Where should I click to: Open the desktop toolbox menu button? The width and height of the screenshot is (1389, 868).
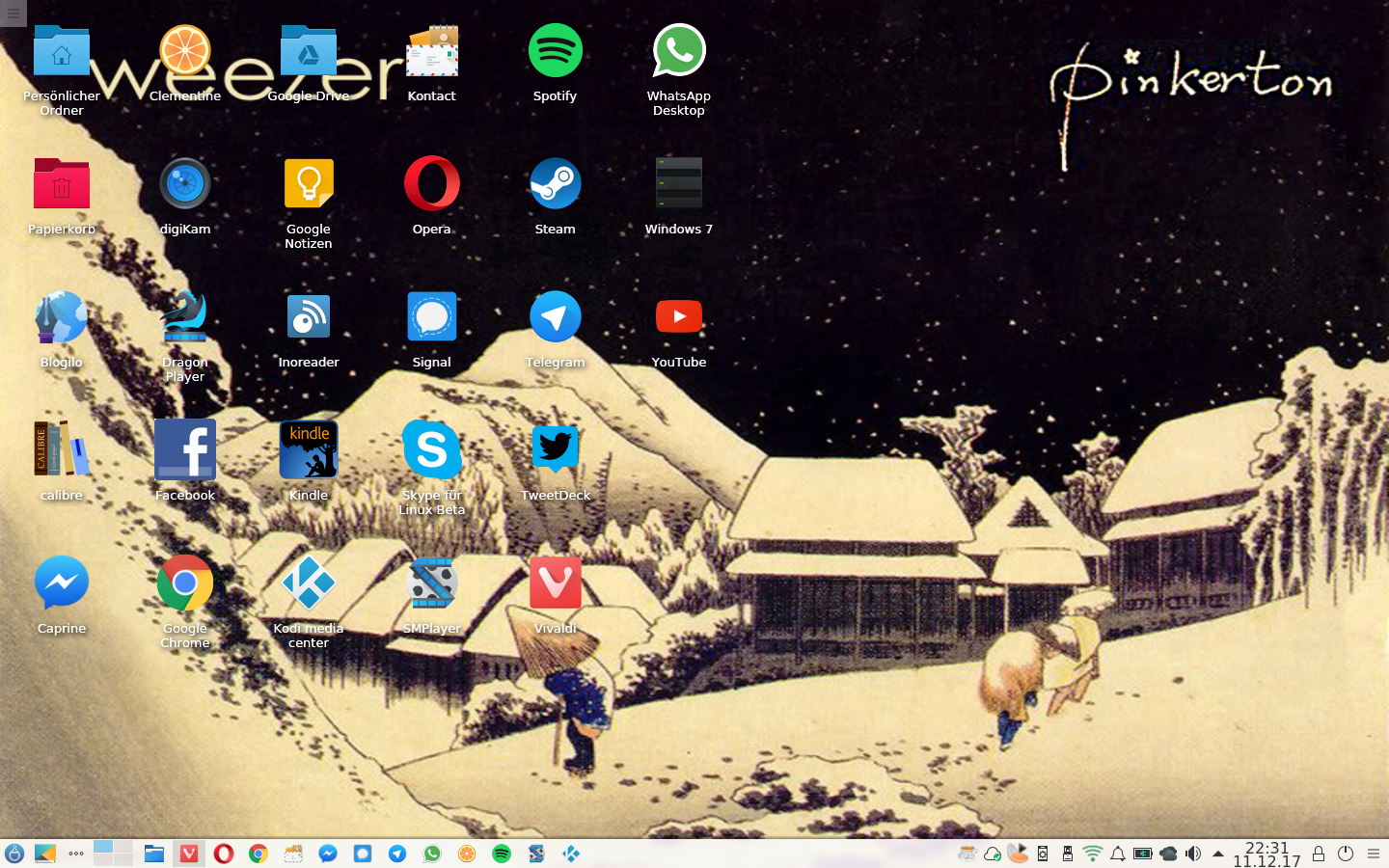(x=13, y=13)
